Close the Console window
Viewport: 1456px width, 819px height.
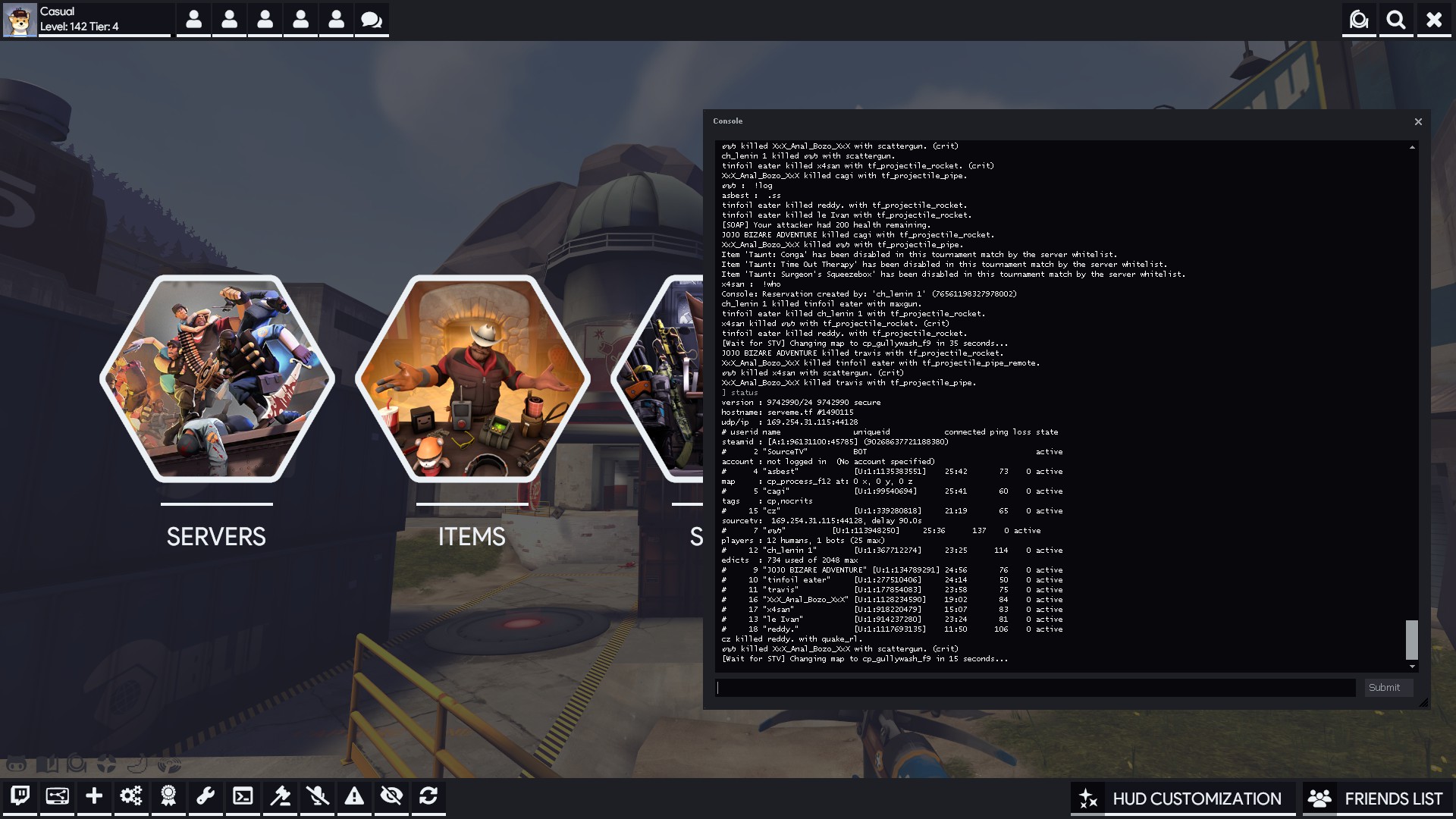coord(1418,121)
